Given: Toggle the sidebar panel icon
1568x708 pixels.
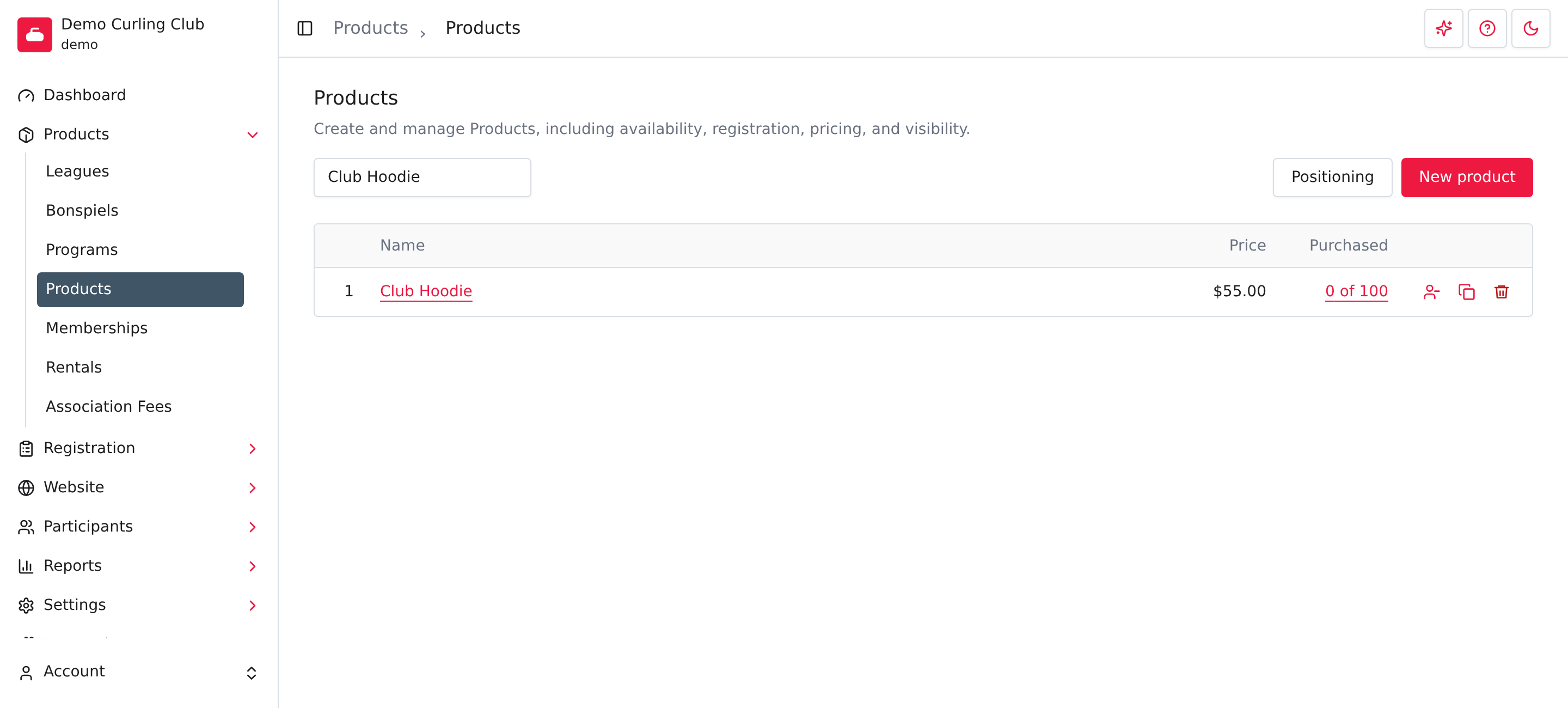Looking at the screenshot, I should click(x=304, y=29).
